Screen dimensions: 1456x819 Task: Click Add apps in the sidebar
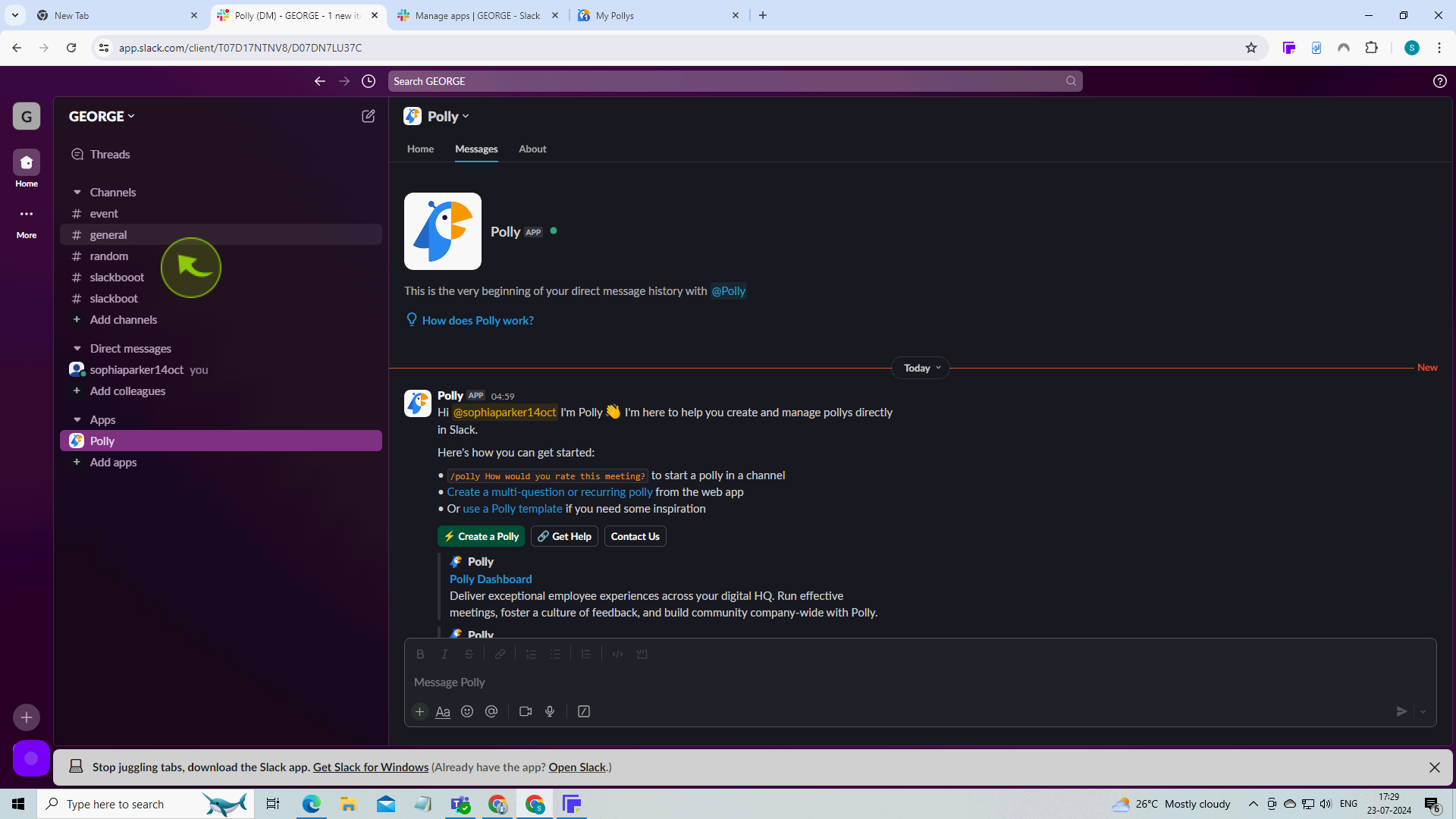(x=221, y=462)
